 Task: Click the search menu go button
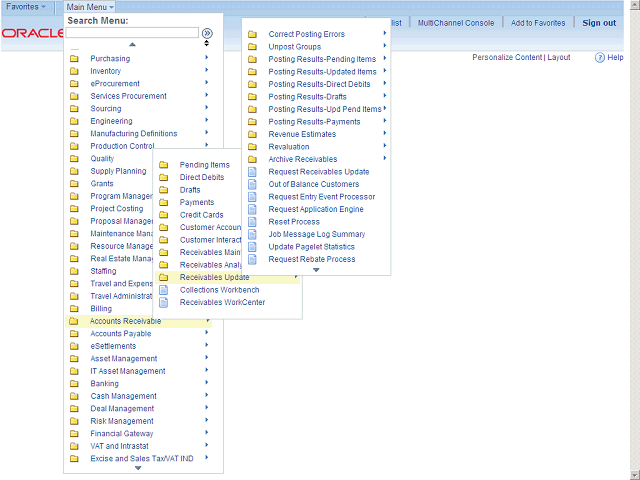[207, 33]
